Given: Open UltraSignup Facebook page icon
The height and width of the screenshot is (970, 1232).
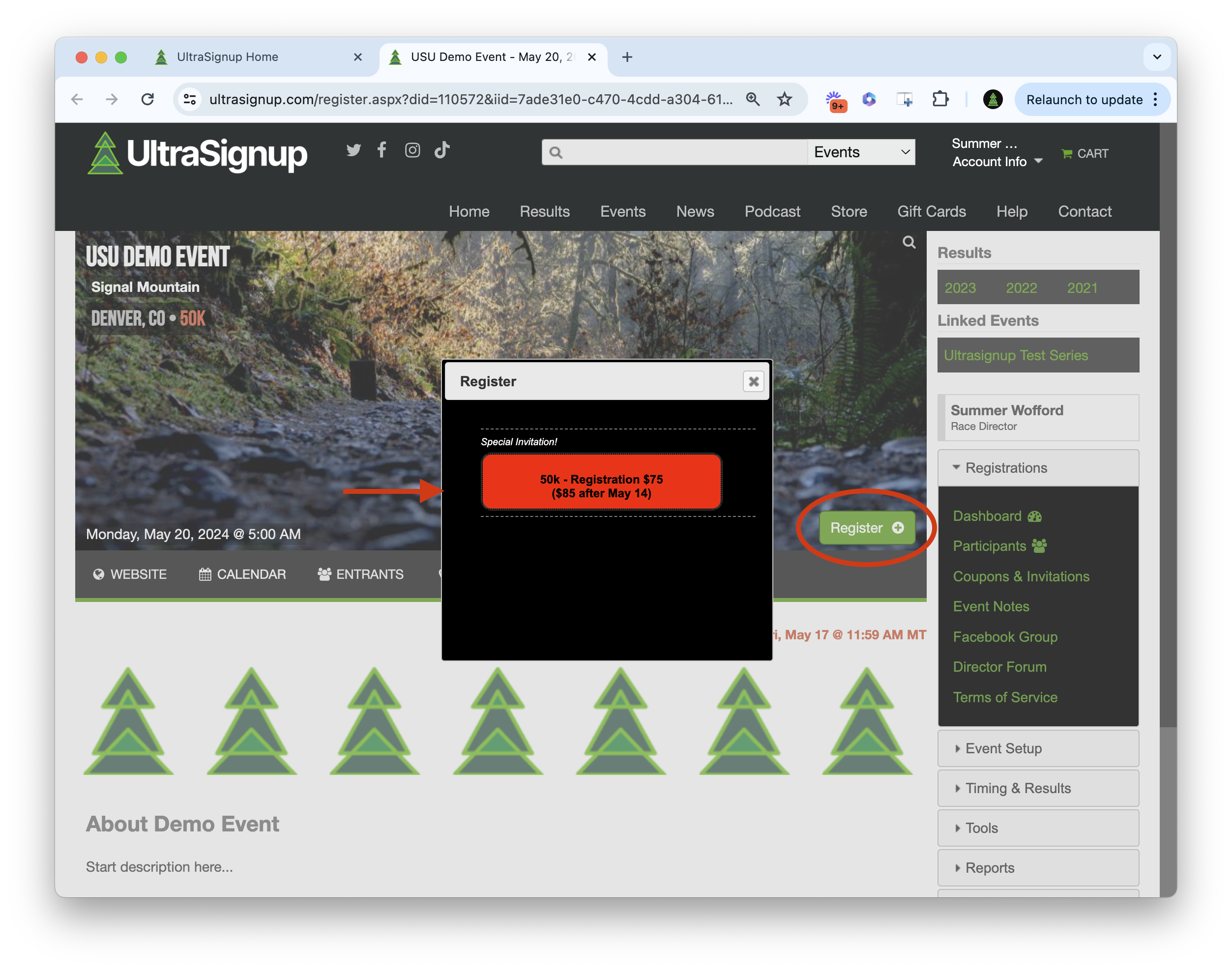Looking at the screenshot, I should coord(382,150).
